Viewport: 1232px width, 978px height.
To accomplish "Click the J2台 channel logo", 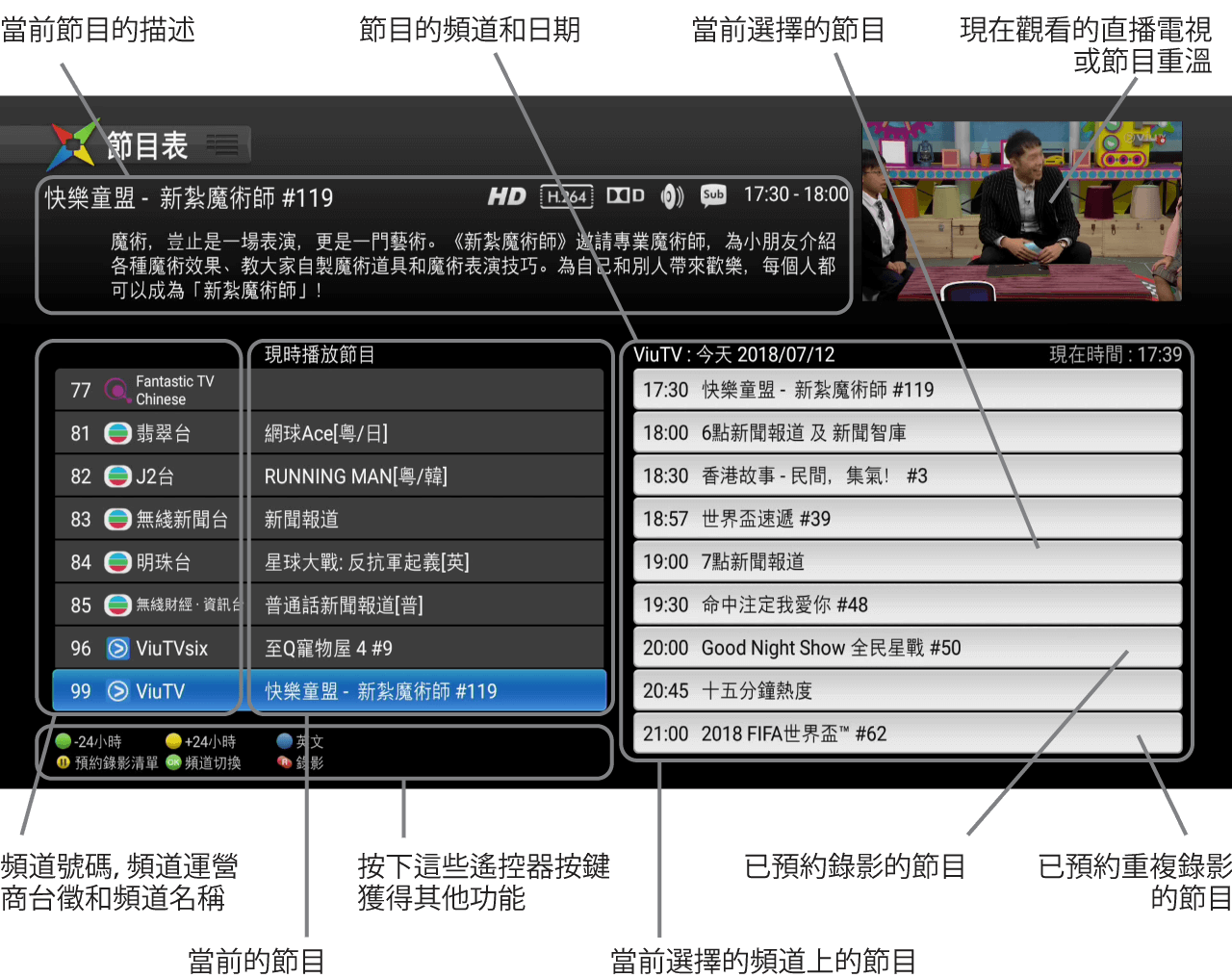I will (x=117, y=476).
